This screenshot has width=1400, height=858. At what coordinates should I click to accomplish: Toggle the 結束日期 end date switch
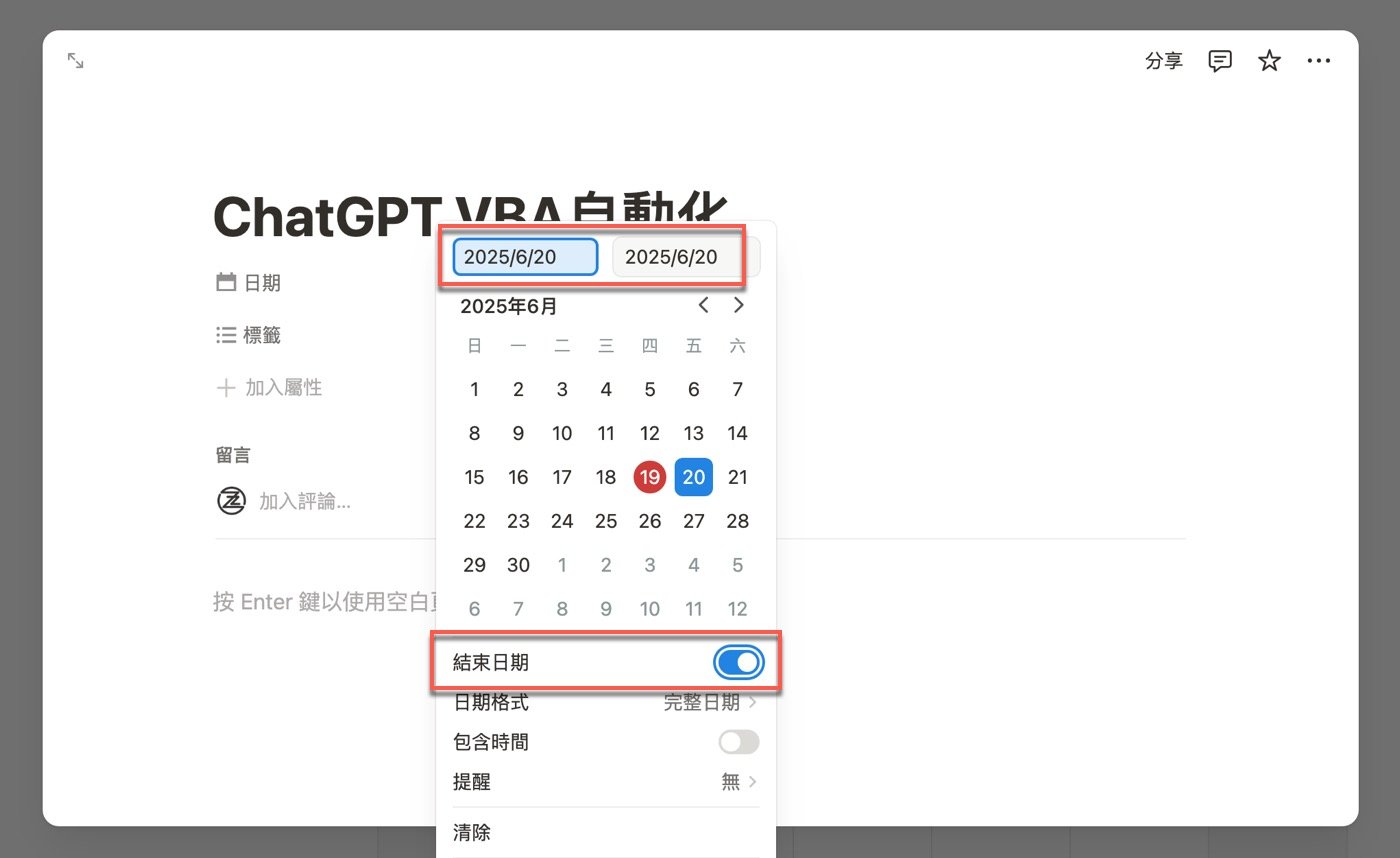(x=738, y=662)
